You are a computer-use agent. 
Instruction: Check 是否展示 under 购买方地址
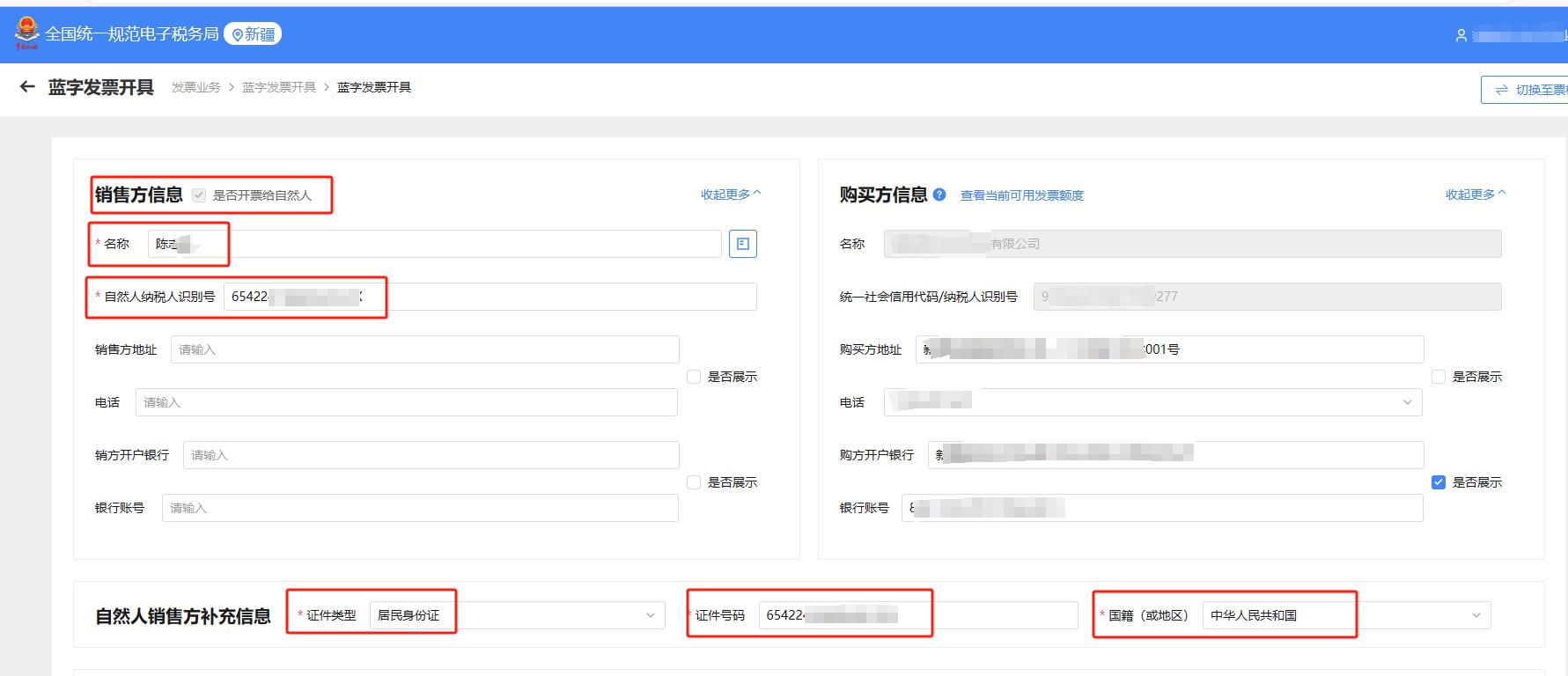coord(1439,377)
